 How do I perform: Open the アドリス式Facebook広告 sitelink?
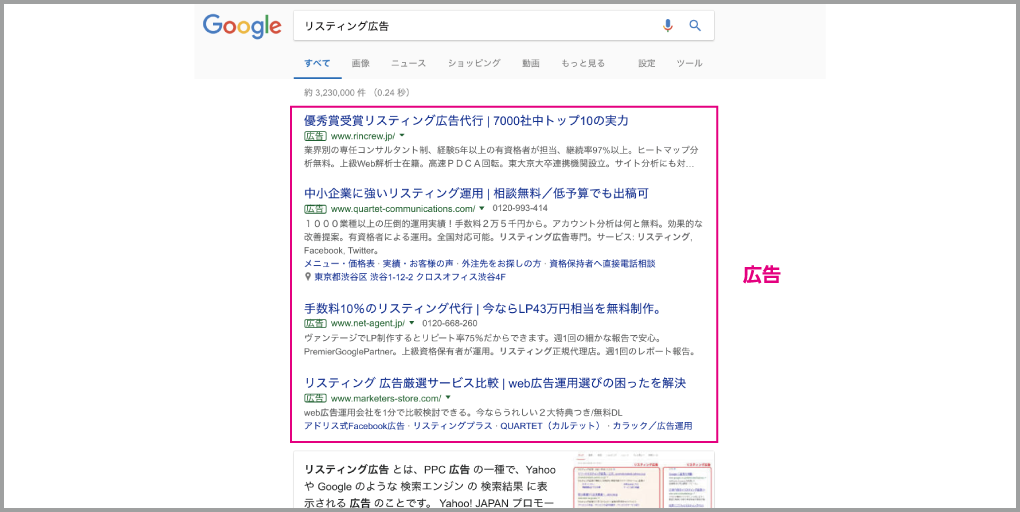coord(354,425)
